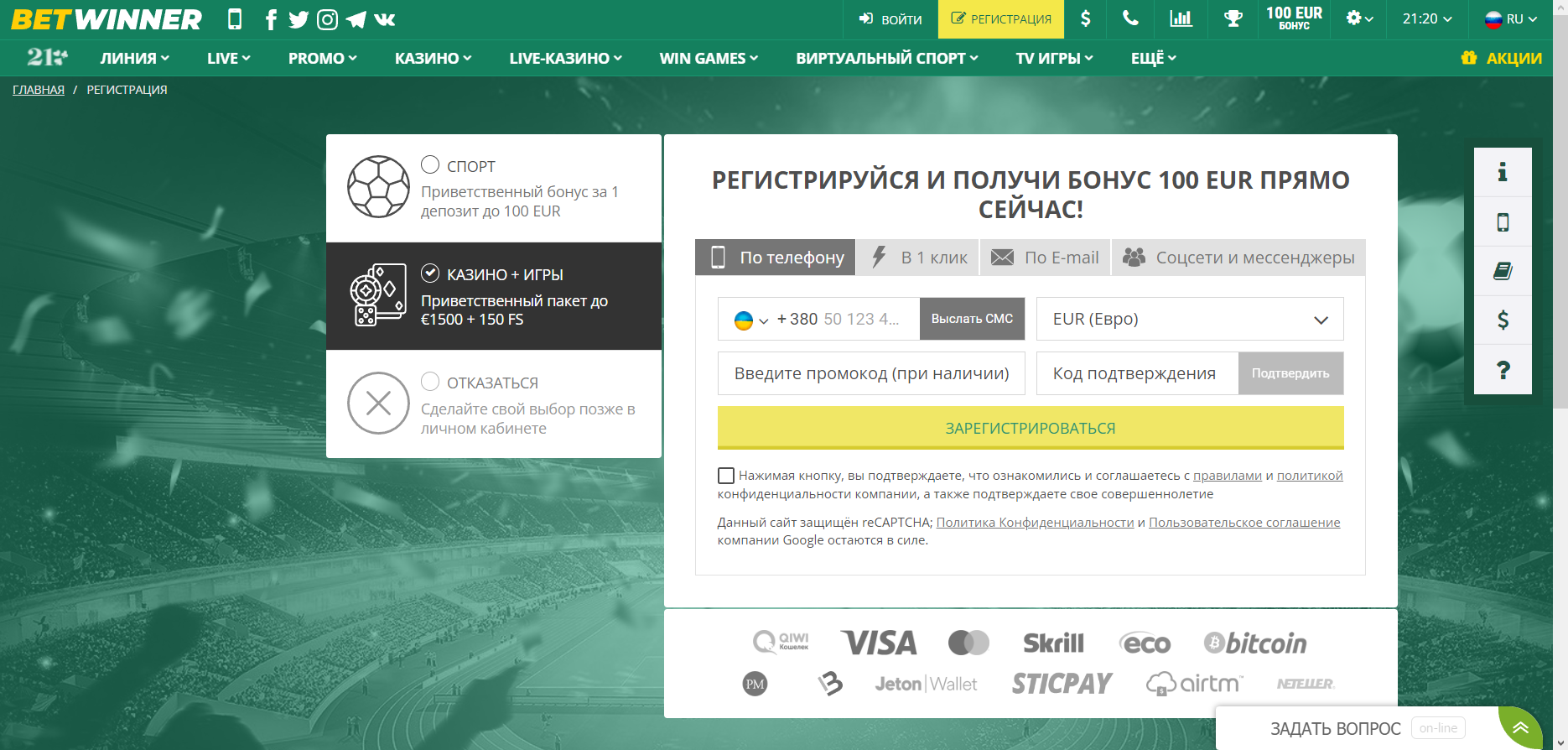Click the ЗАРЕГИСТРИРОВАТЬСЯ button
Viewport: 1568px width, 750px height.
tap(1031, 428)
